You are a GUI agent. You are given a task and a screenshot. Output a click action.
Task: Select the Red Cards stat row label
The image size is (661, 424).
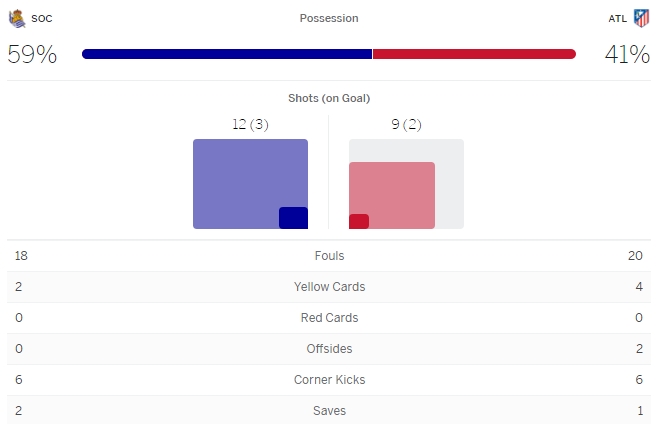point(329,318)
